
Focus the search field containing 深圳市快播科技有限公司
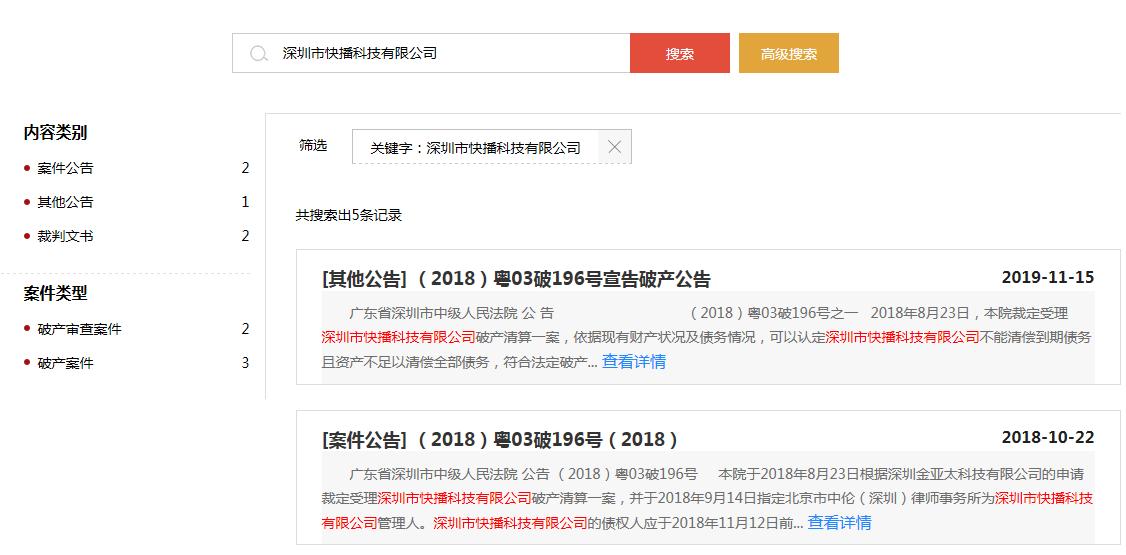click(431, 53)
